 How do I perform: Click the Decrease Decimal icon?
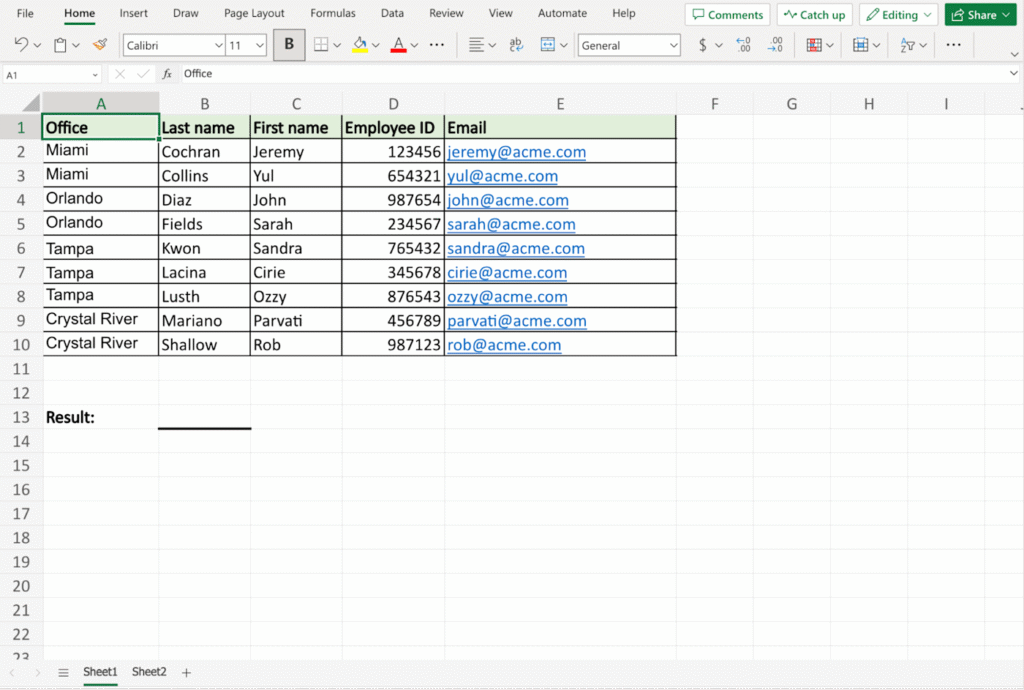pyautogui.click(x=775, y=44)
